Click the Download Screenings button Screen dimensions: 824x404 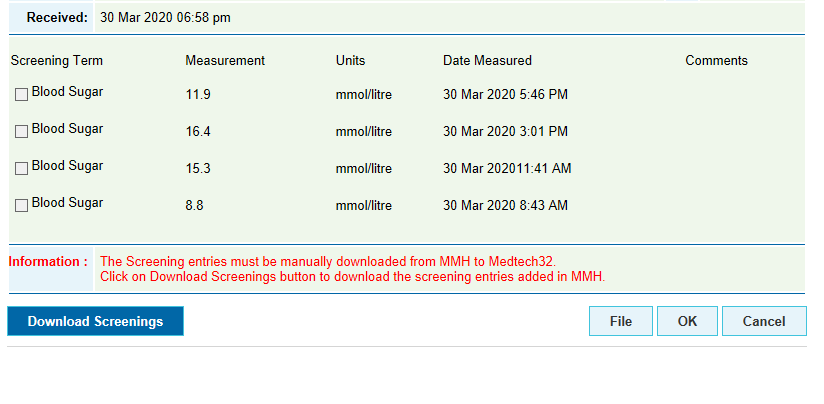click(95, 321)
